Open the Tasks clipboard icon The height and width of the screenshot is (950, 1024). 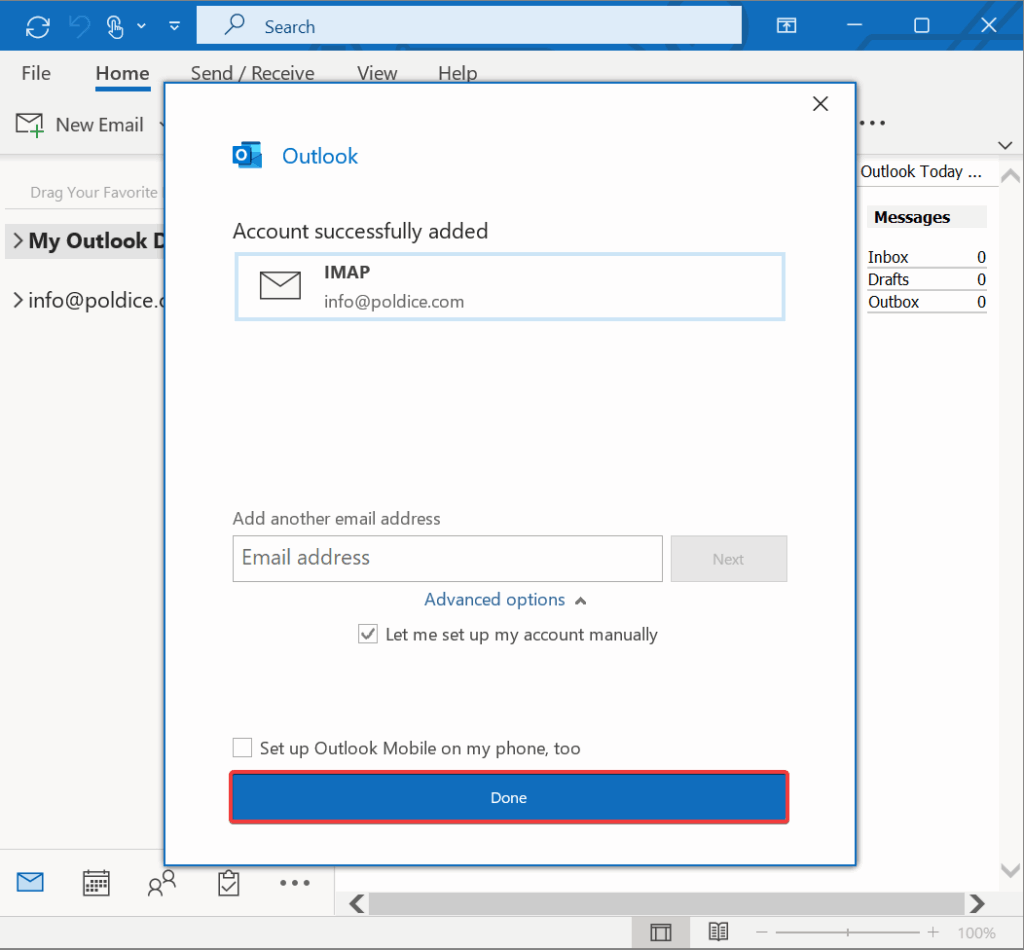(x=228, y=882)
